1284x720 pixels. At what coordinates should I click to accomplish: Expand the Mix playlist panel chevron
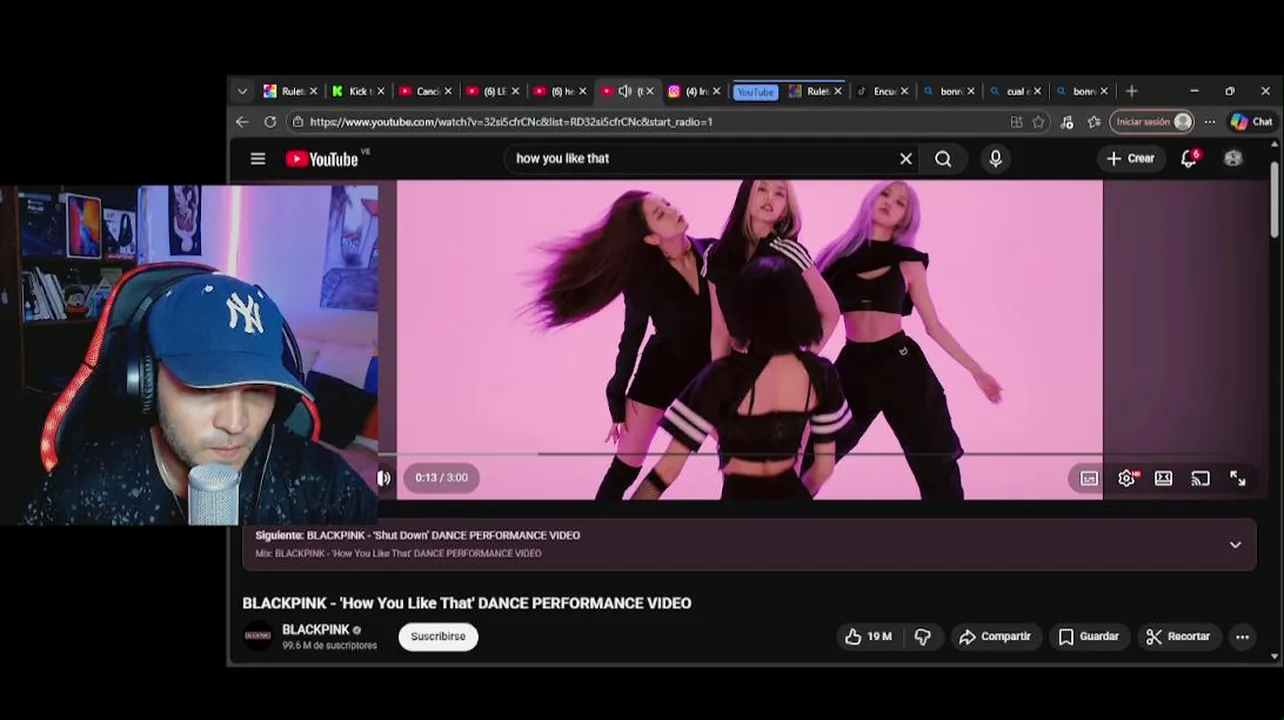[x=1235, y=545]
